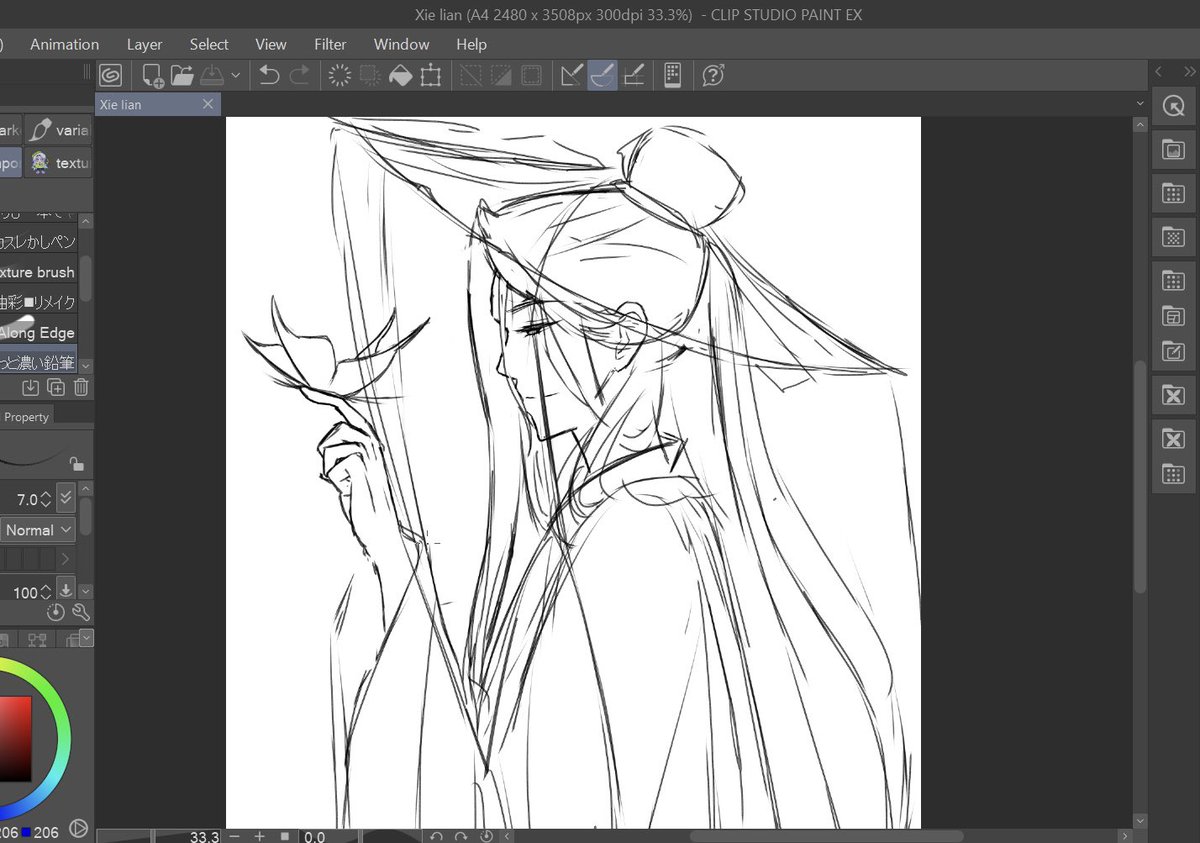Switch to the Xie lian canvas tab
This screenshot has height=843, width=1200.
148,104
